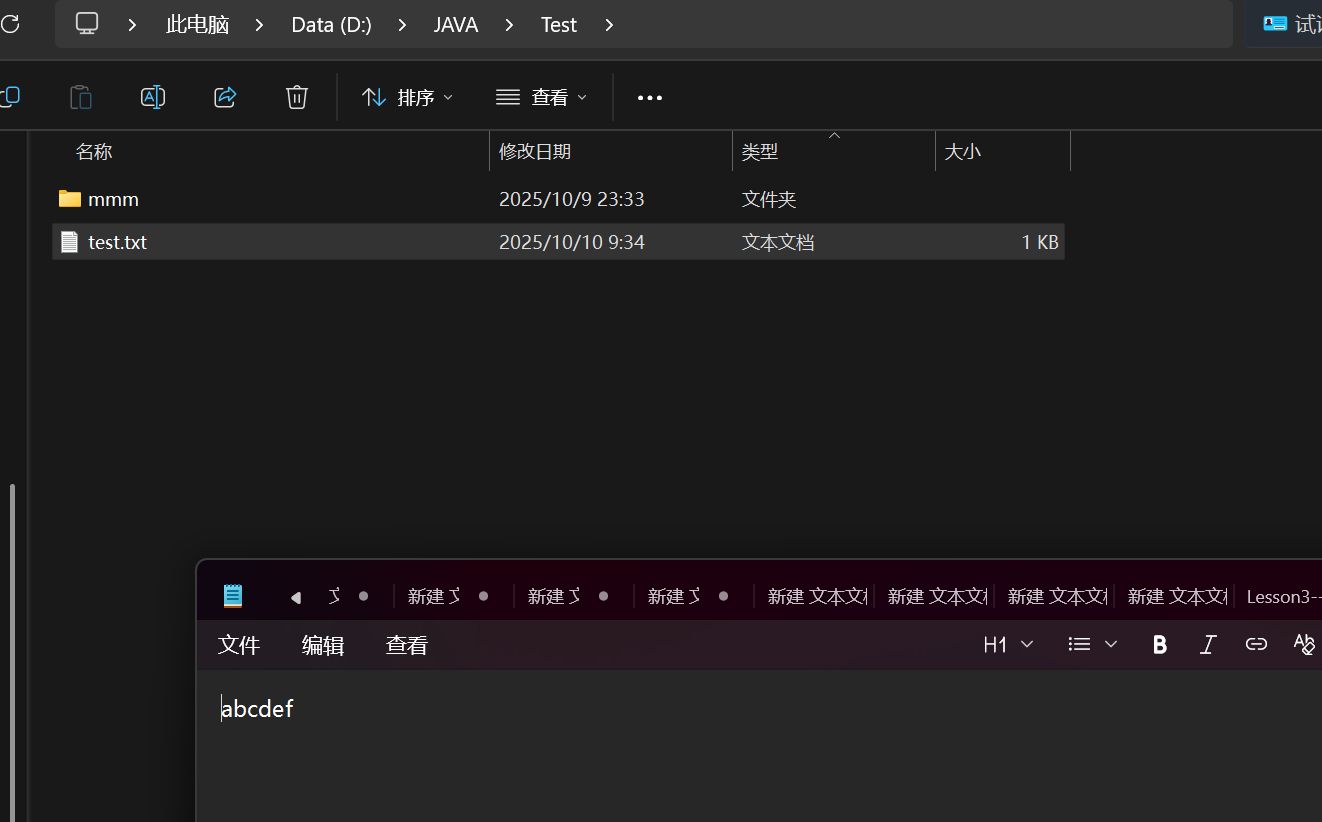Share test.txt via the share icon
This screenshot has width=1322, height=822.
coord(224,97)
